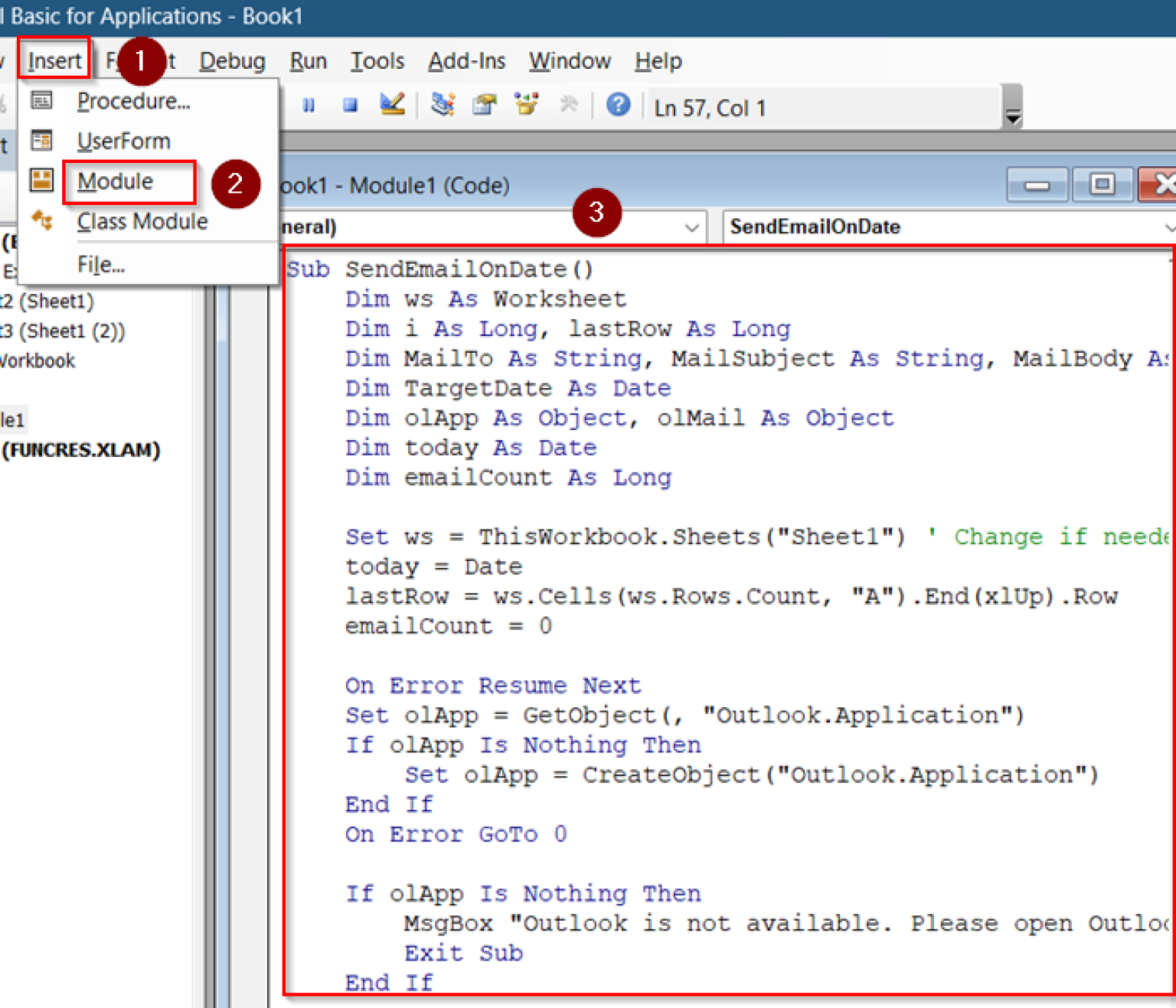Image resolution: width=1176 pixels, height=1008 pixels.
Task: Toggle Design Mode from the toolbar
Action: tap(393, 105)
